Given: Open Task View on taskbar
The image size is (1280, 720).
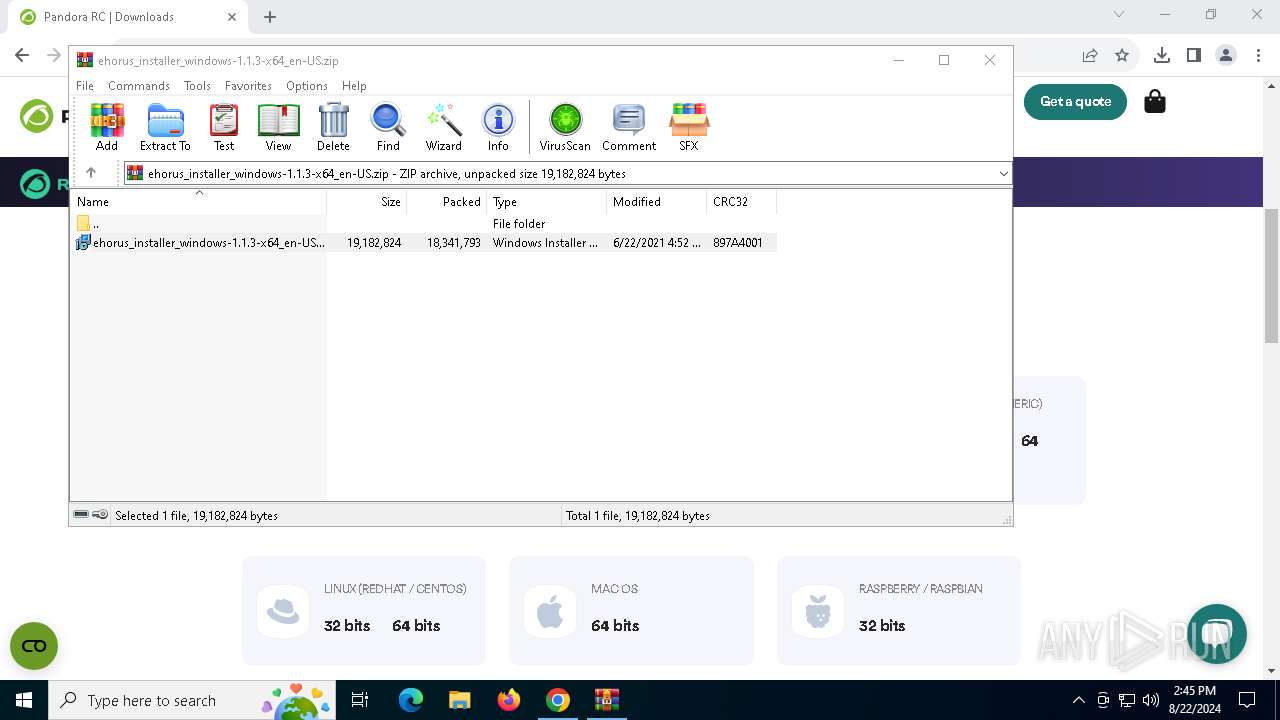Looking at the screenshot, I should click(360, 700).
